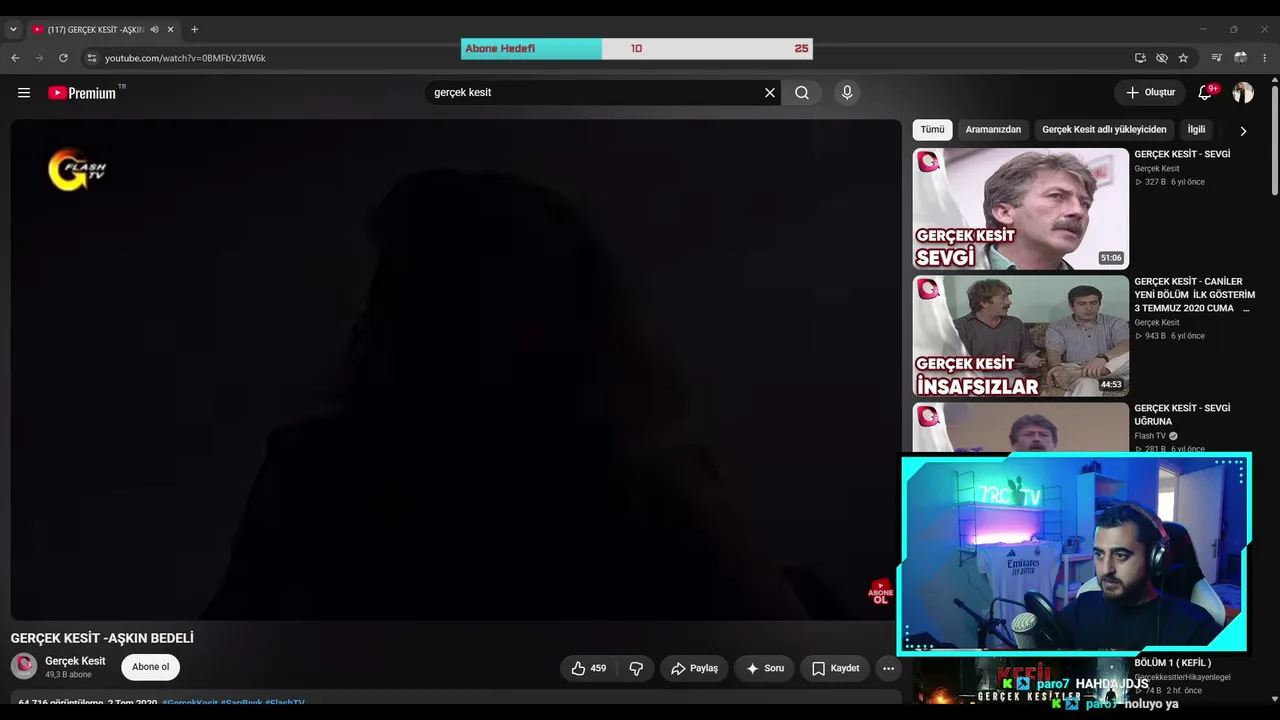Viewport: 1280px width, 720px height.
Task: Like the video showing 459 likes
Action: click(x=589, y=668)
